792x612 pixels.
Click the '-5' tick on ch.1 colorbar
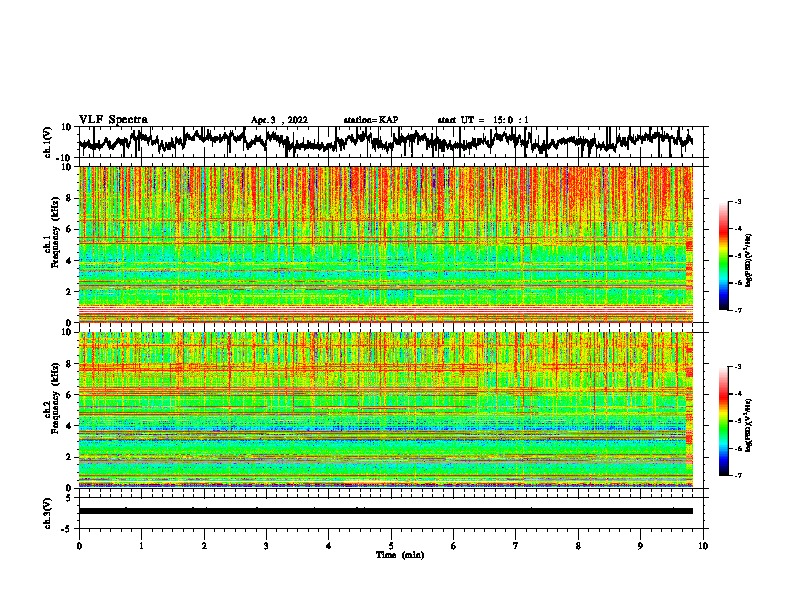pos(737,256)
